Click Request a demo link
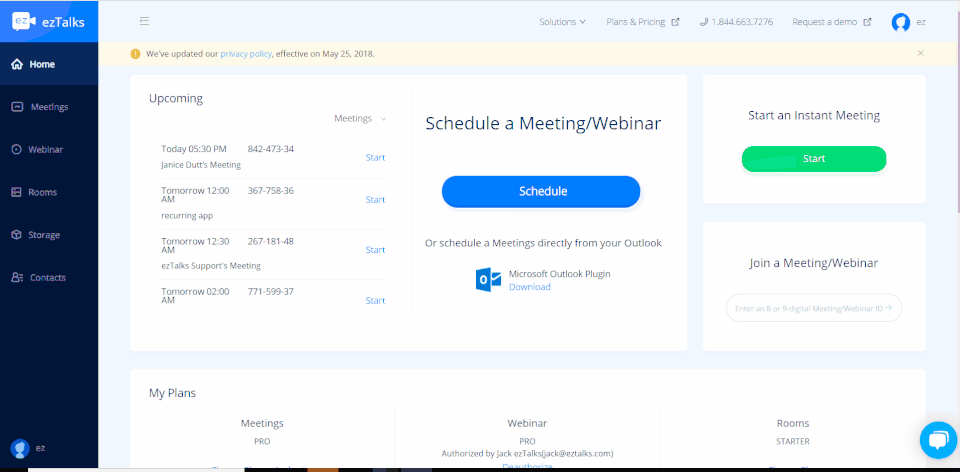The width and height of the screenshot is (960, 472). tap(825, 22)
